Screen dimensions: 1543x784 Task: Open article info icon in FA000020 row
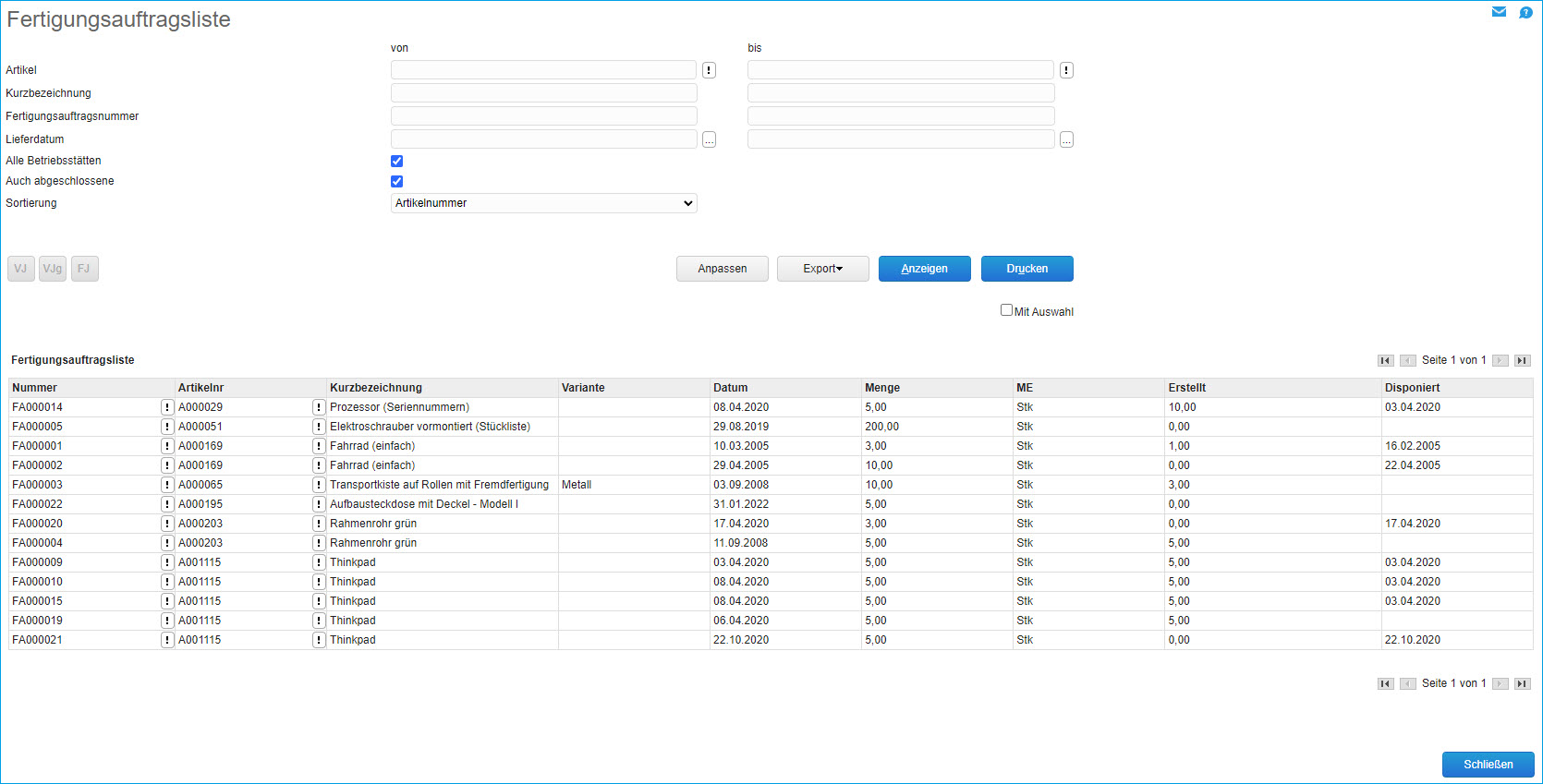319,524
